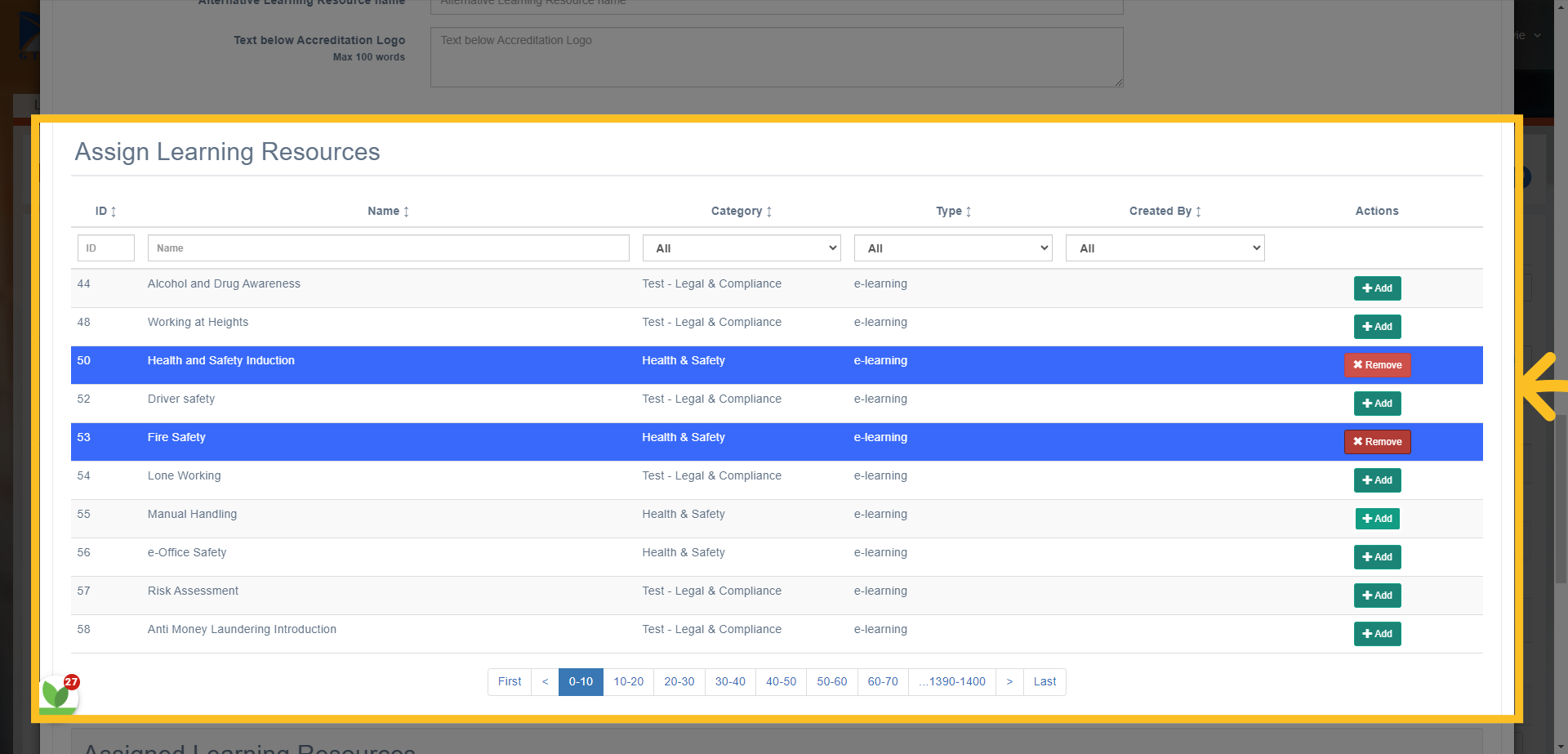Click the Lone Working name cell
Viewport: 1568px width, 754px height.
click(184, 476)
